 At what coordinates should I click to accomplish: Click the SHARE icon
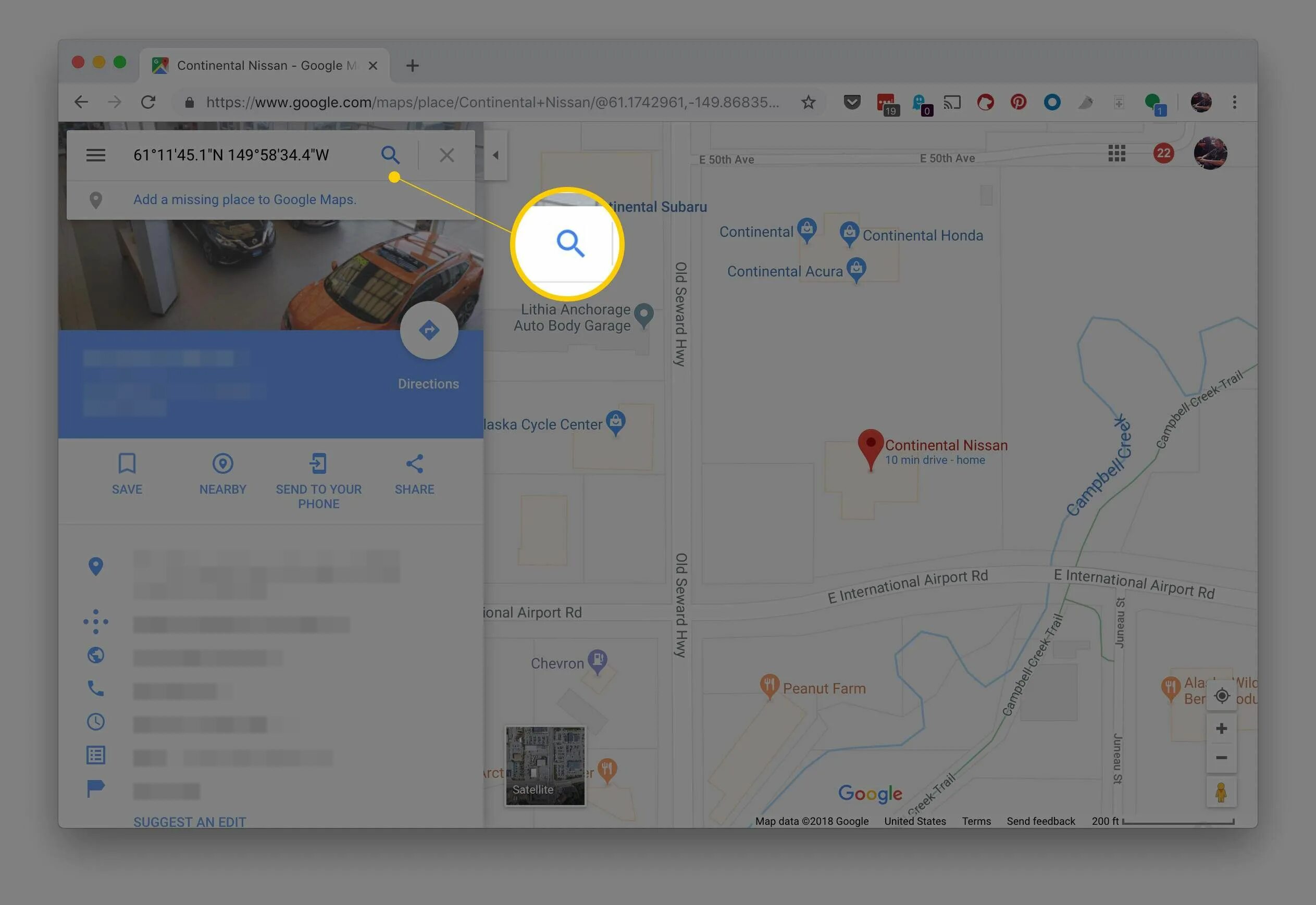pyautogui.click(x=414, y=464)
